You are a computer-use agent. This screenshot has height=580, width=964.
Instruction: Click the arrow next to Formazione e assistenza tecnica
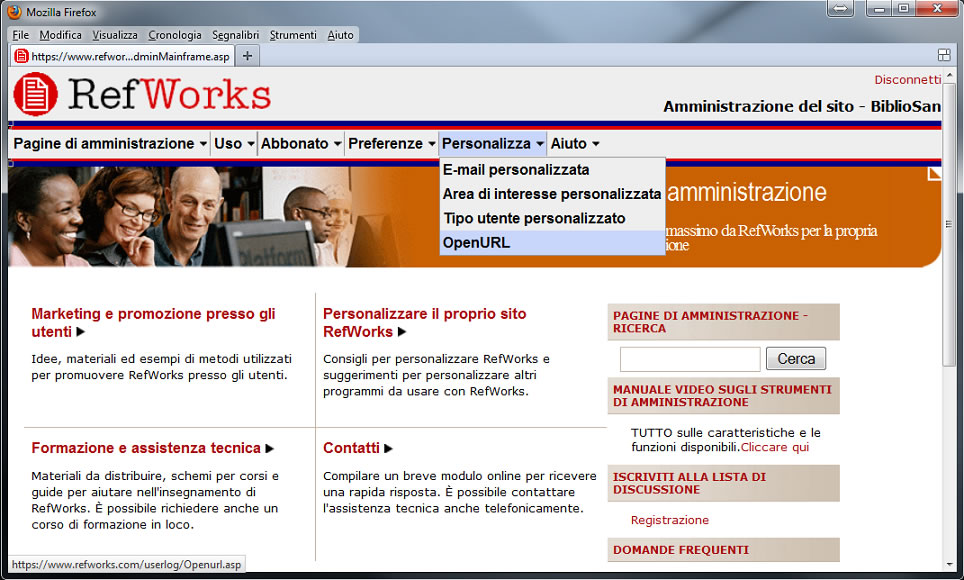pos(269,448)
